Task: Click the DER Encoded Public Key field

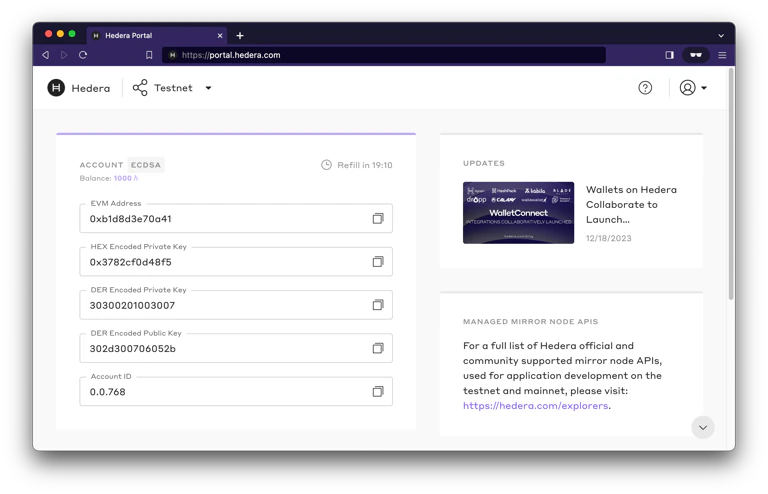Action: (236, 348)
